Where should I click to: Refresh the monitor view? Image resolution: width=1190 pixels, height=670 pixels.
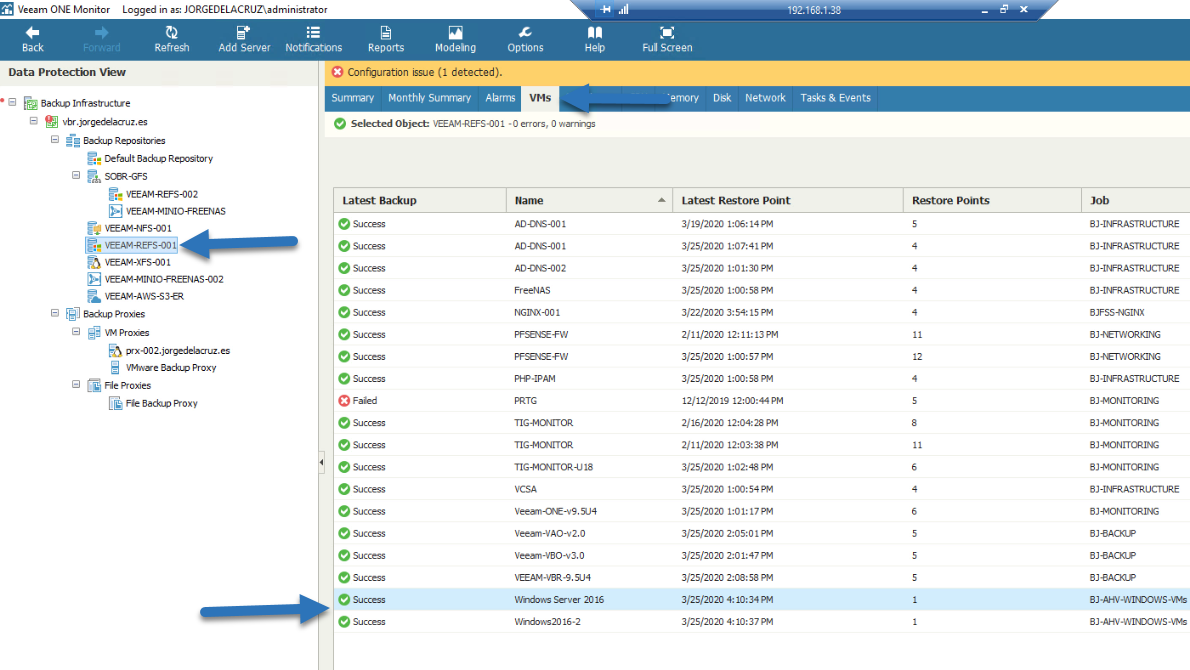point(172,39)
